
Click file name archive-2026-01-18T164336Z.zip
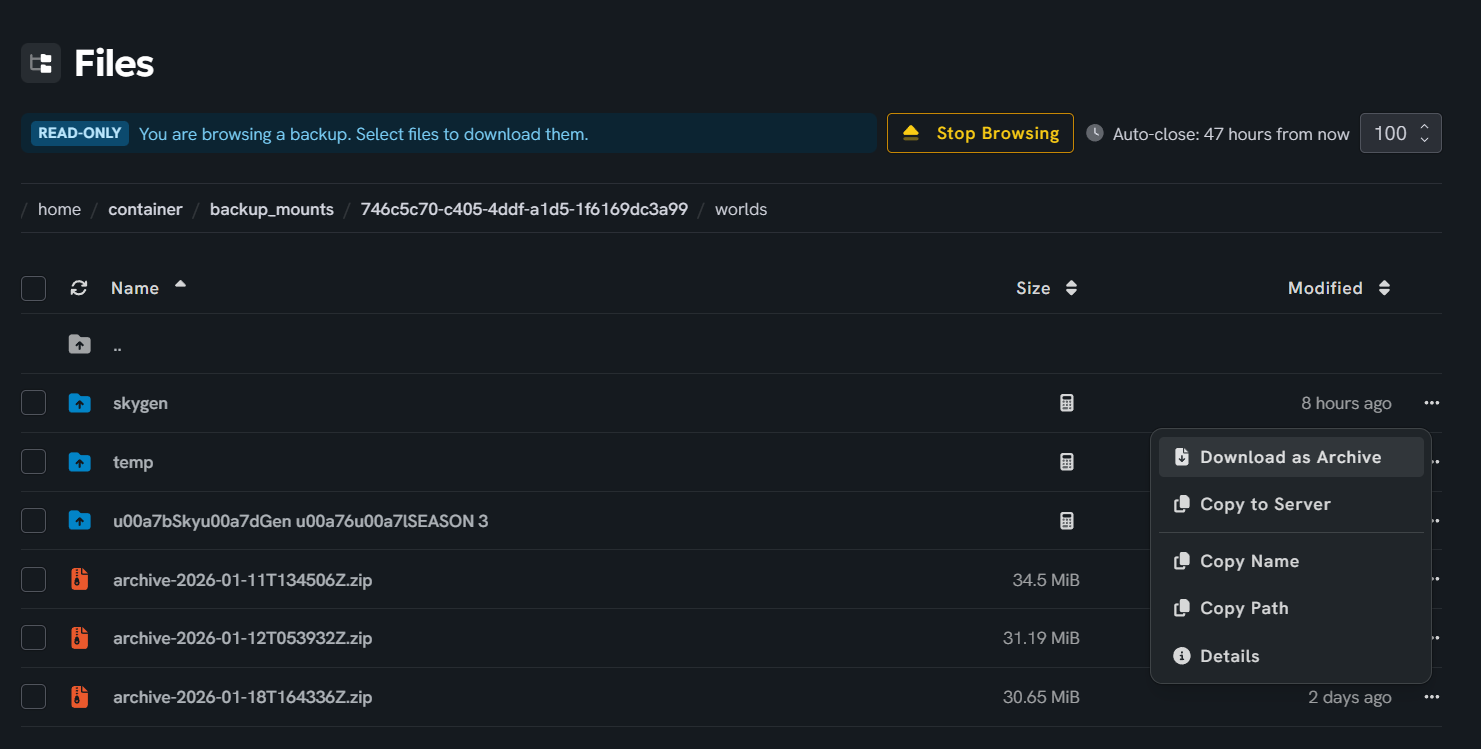(243, 697)
